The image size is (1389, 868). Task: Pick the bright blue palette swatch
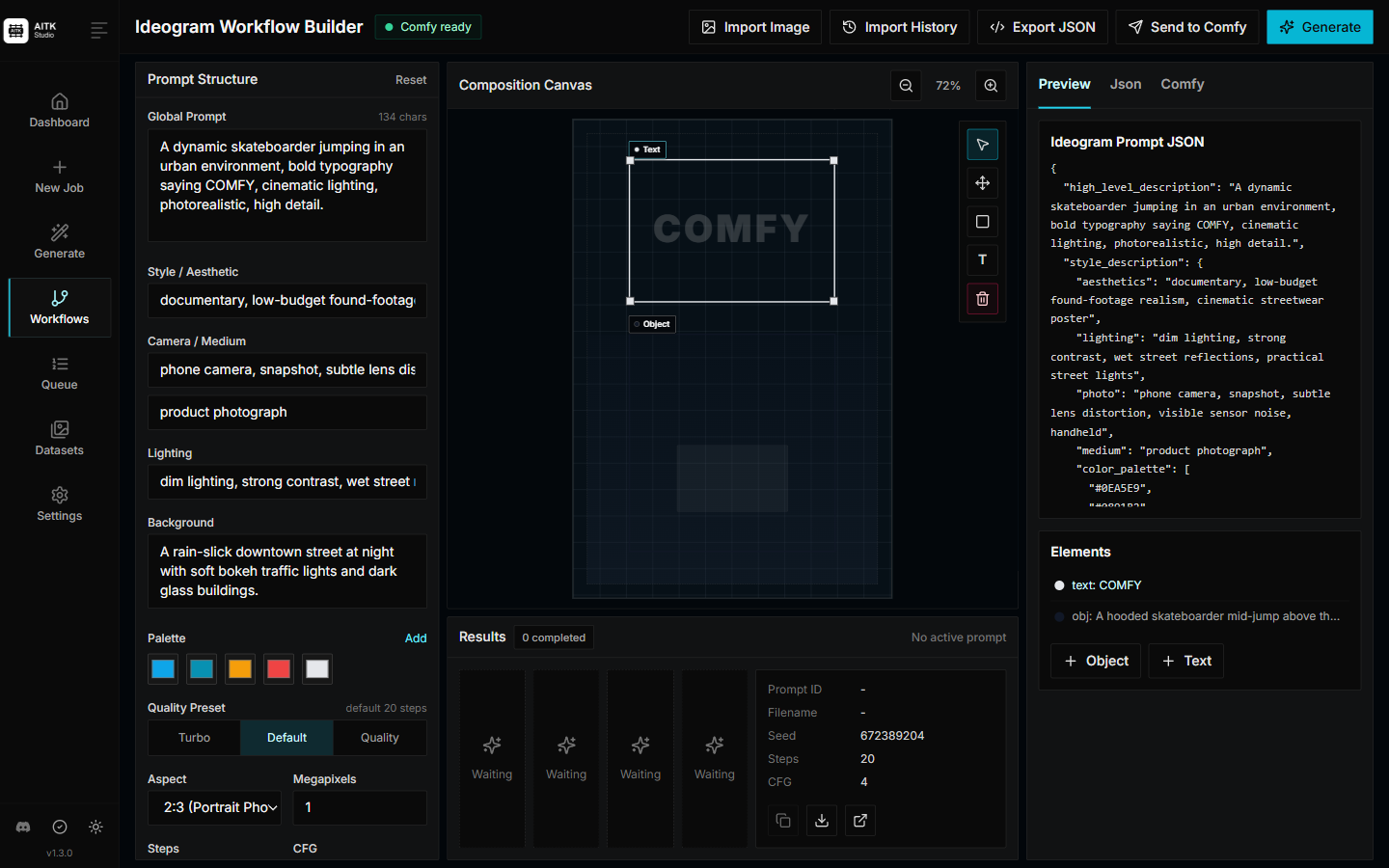coord(163,668)
